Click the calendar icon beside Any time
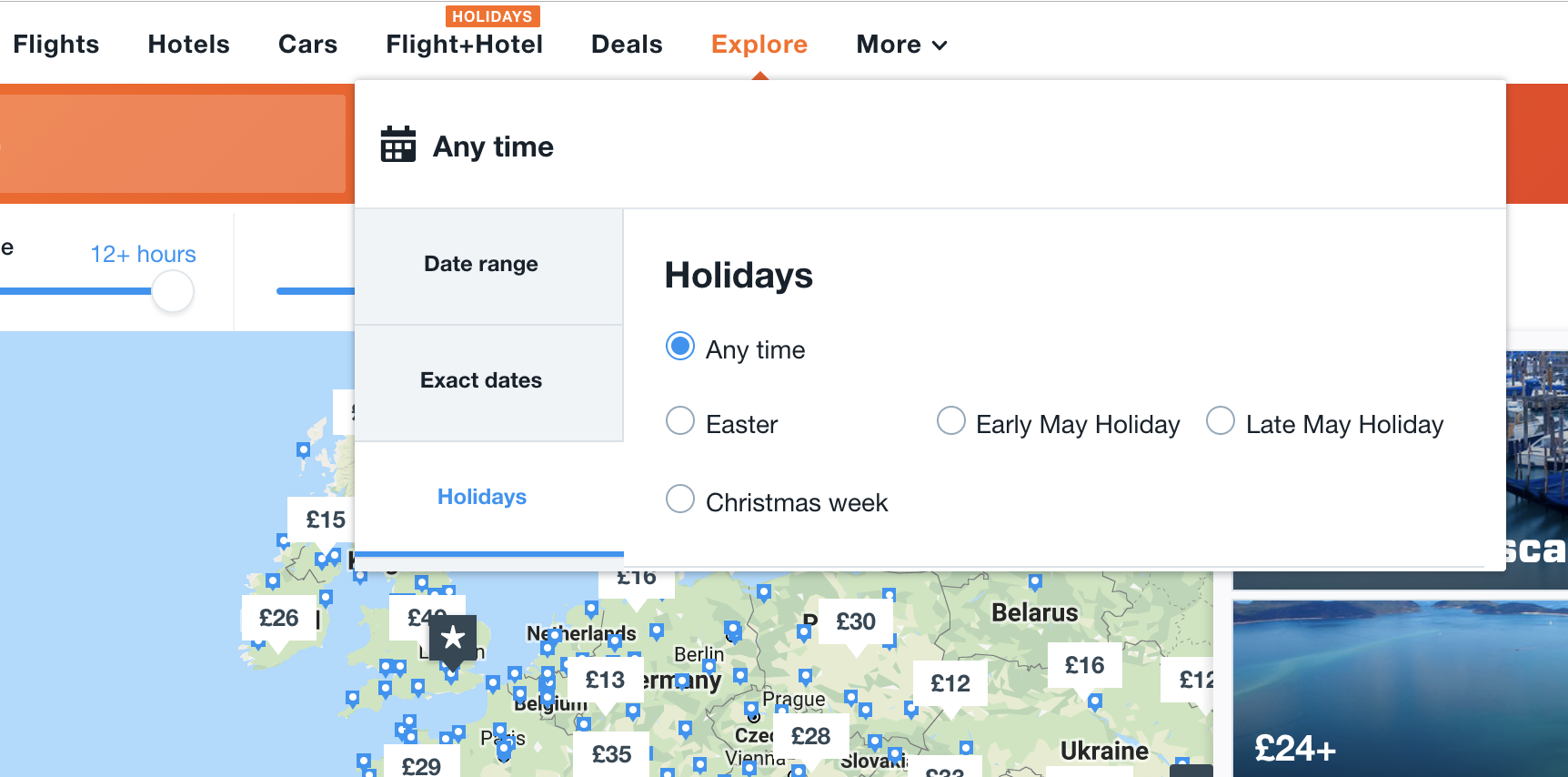The image size is (1568, 777). point(397,146)
